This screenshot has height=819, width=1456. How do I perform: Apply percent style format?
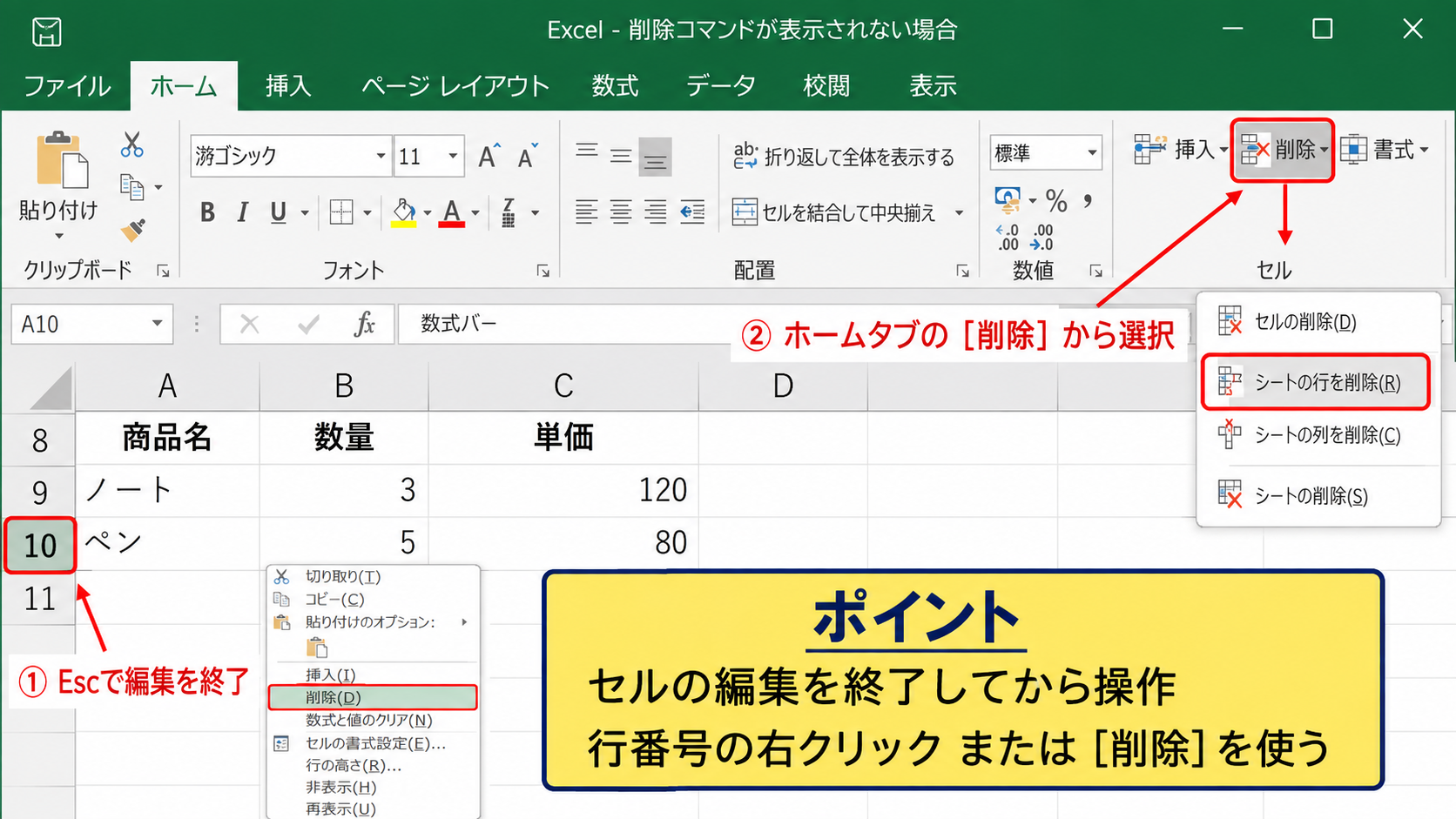tap(1056, 201)
